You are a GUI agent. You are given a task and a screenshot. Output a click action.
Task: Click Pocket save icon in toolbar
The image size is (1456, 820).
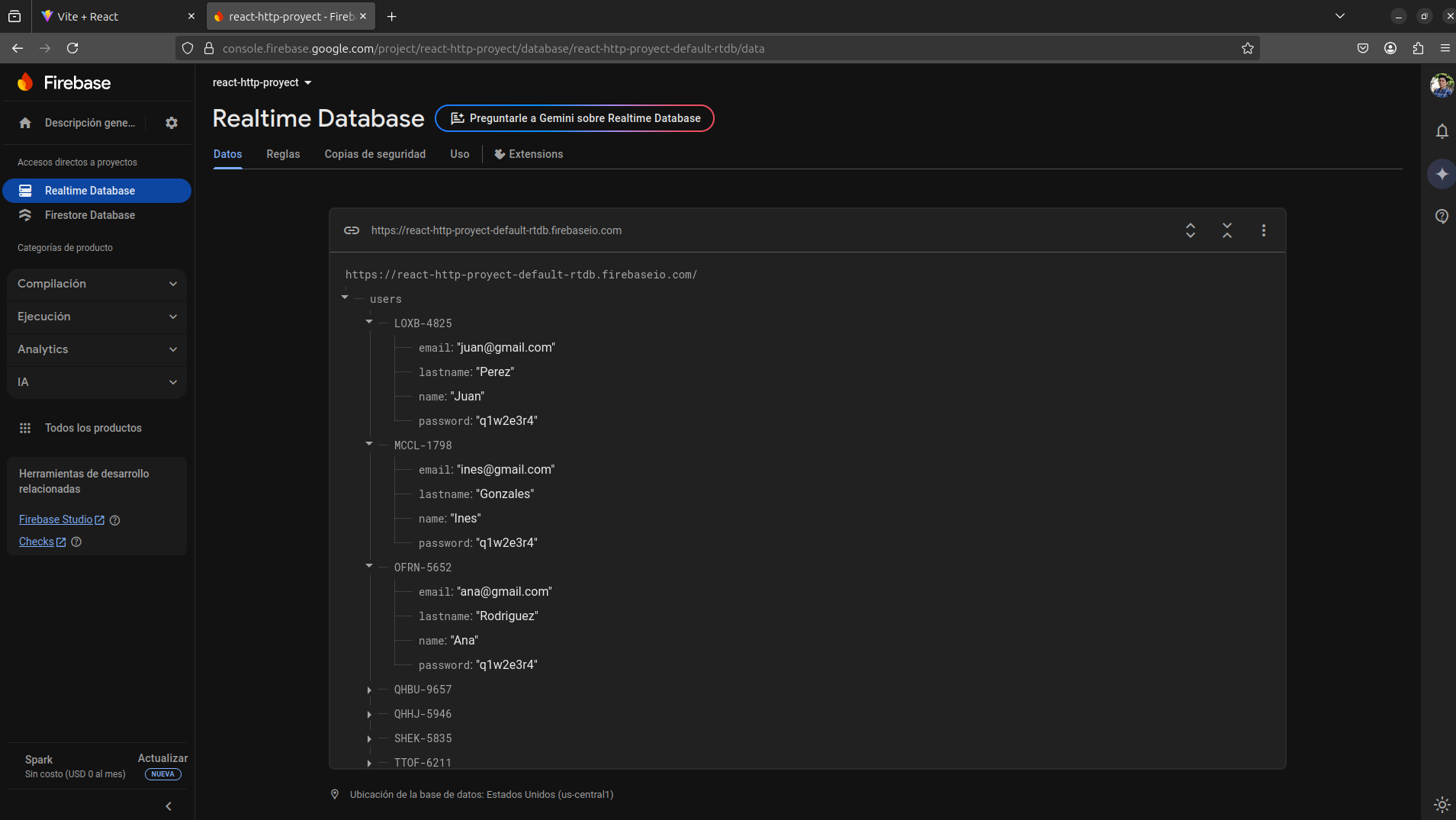[x=1363, y=48]
